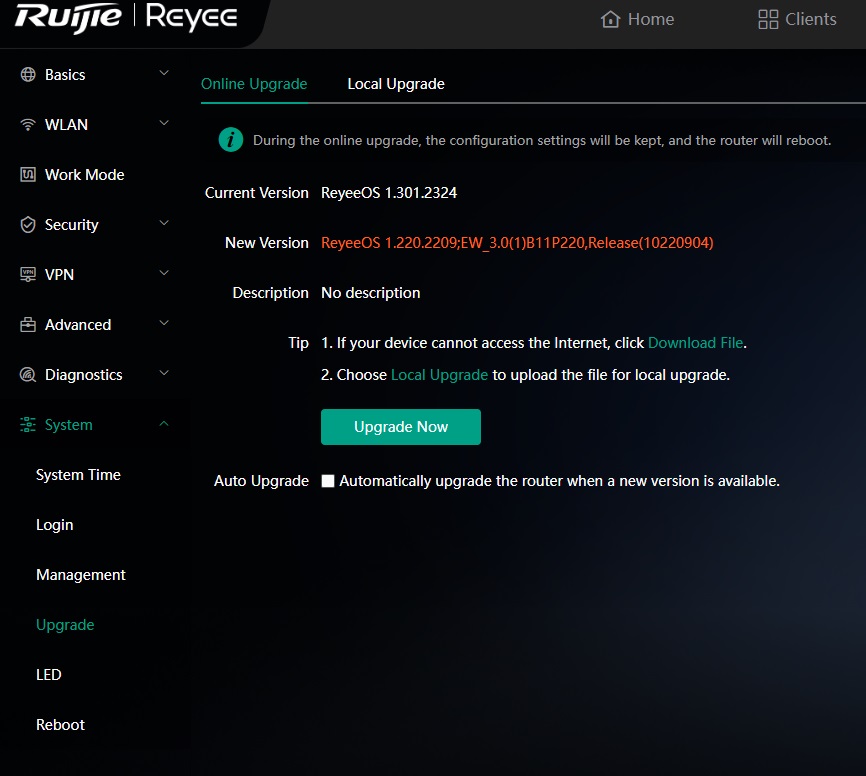Click the Basics globe icon
The width and height of the screenshot is (866, 776).
tap(28, 75)
